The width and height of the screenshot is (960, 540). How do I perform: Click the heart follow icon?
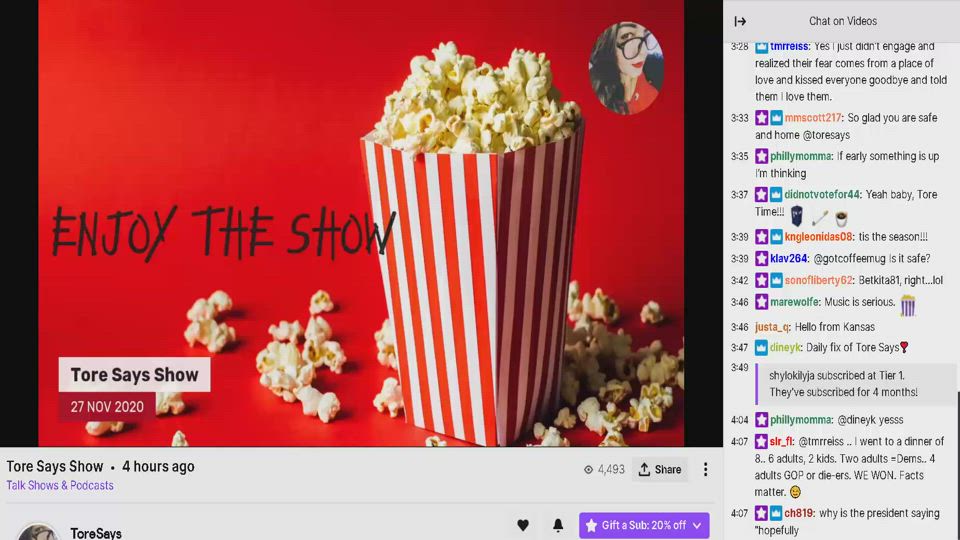coord(523,525)
